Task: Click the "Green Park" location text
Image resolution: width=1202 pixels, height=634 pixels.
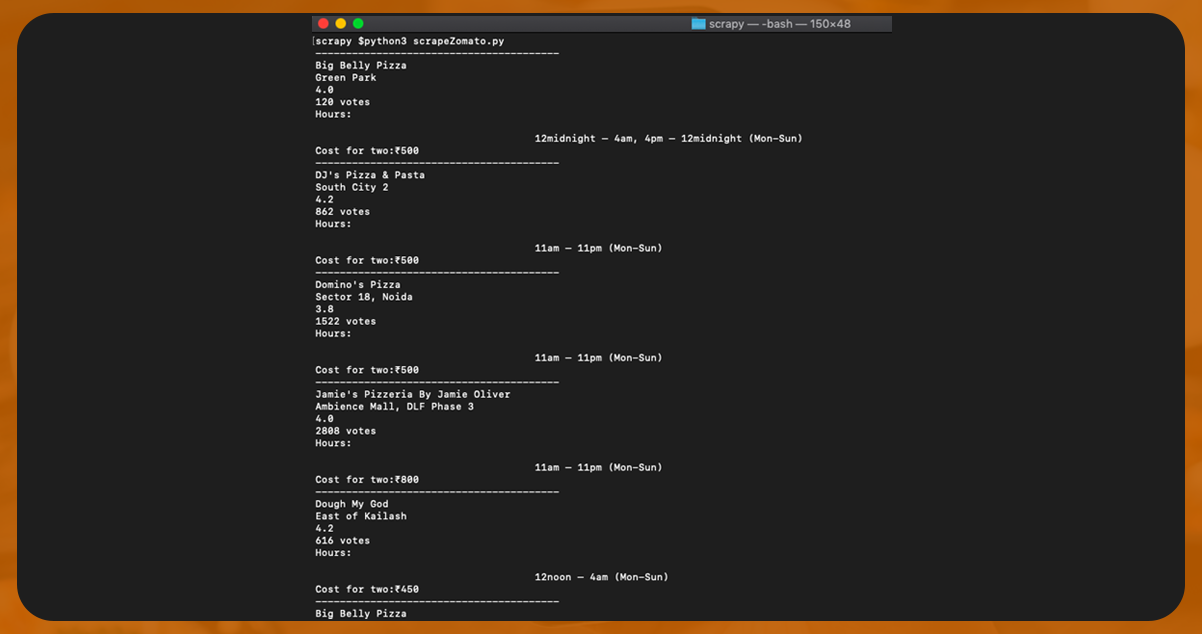Action: tap(345, 78)
